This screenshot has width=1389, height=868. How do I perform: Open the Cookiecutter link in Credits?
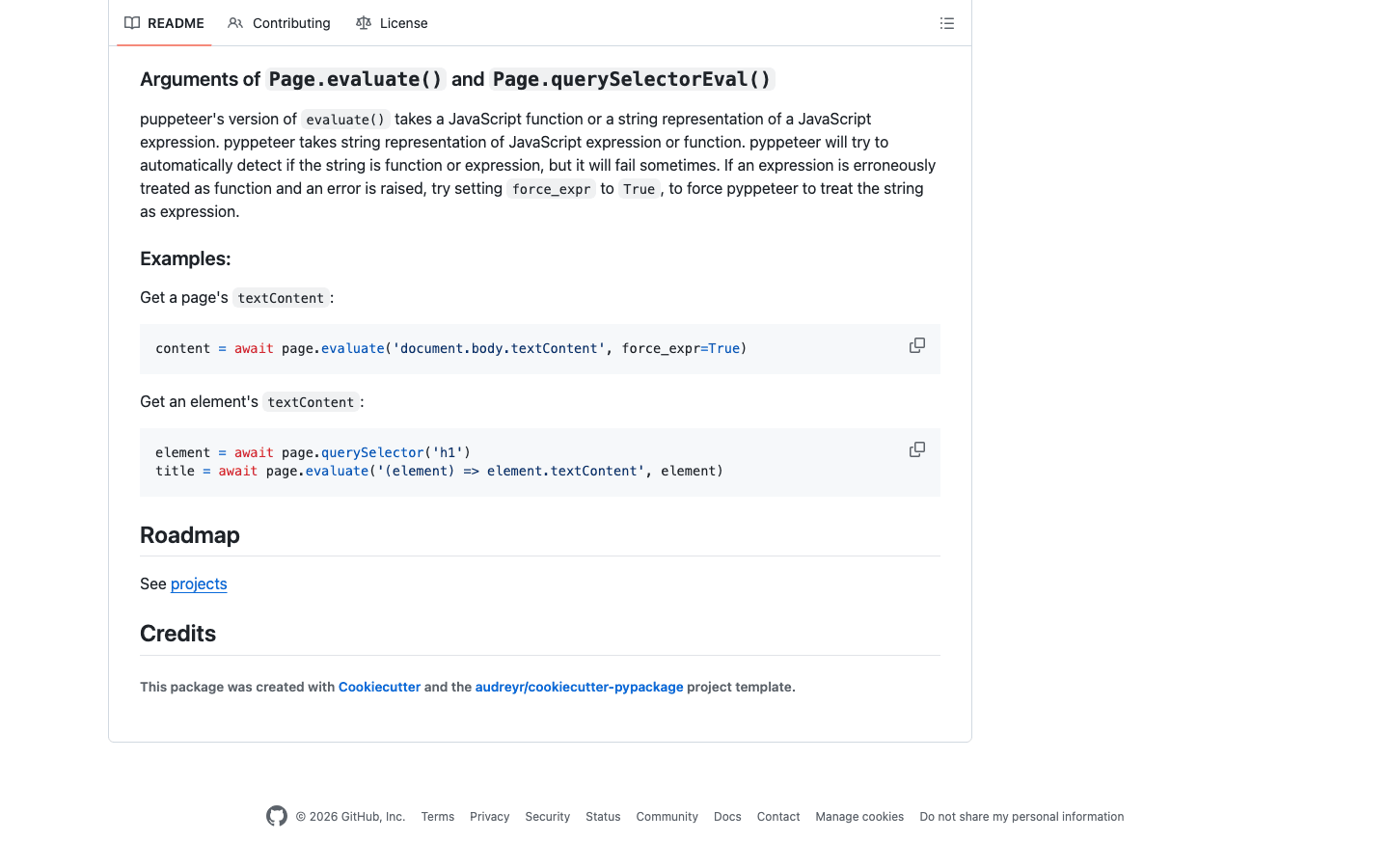click(x=379, y=687)
